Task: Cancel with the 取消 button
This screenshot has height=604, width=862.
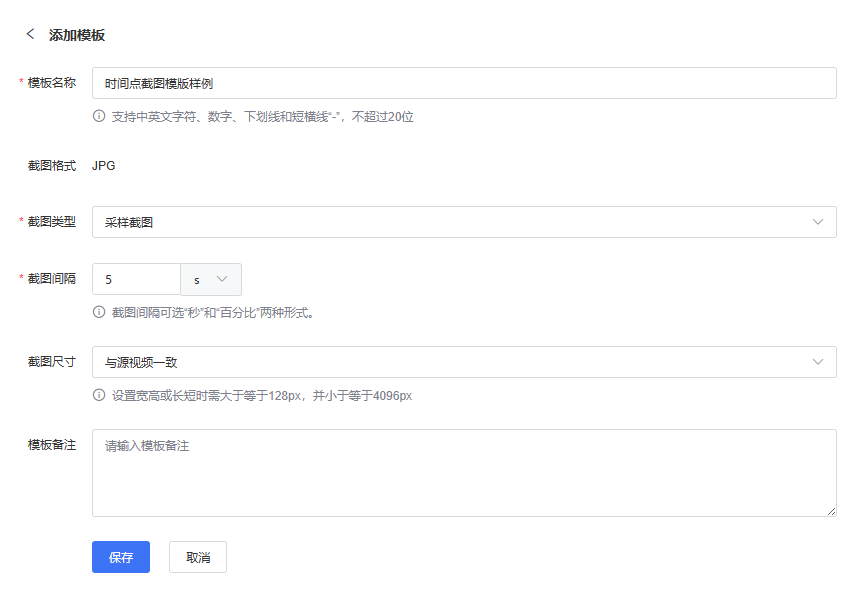Action: point(198,557)
